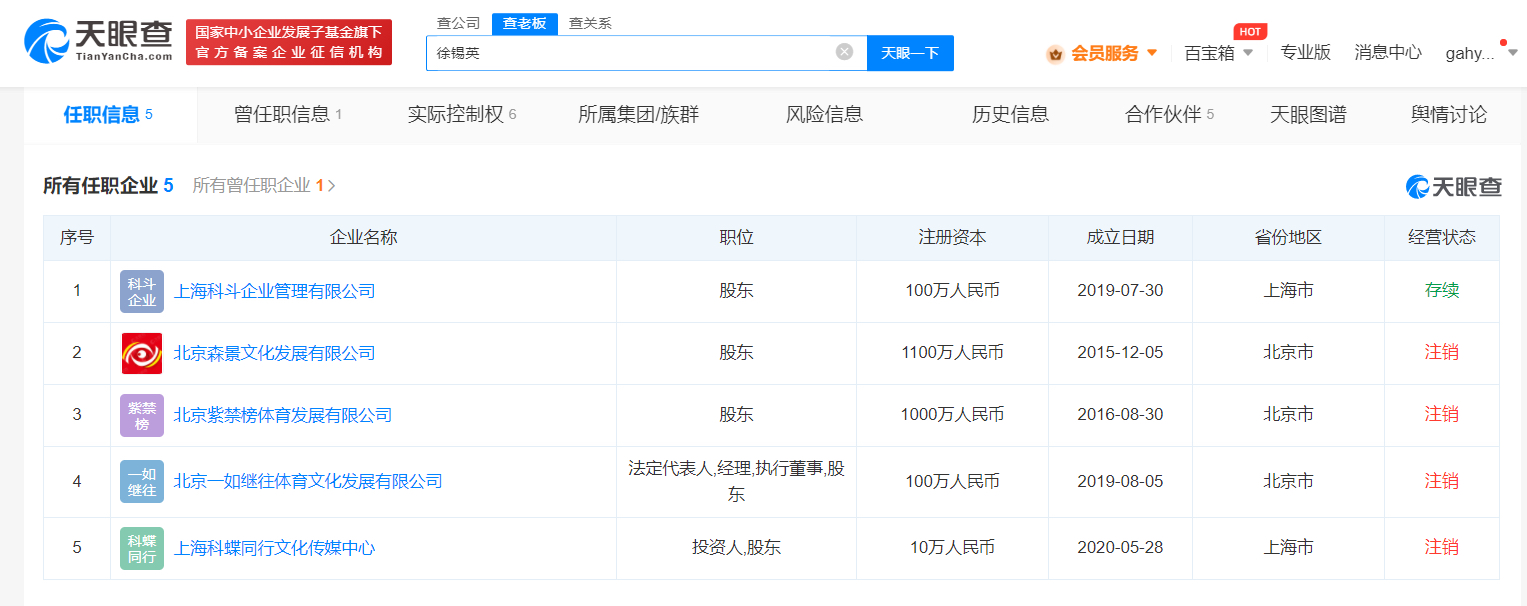
Task: Click the 所有曾任职企业 1 label
Action: (x=258, y=186)
